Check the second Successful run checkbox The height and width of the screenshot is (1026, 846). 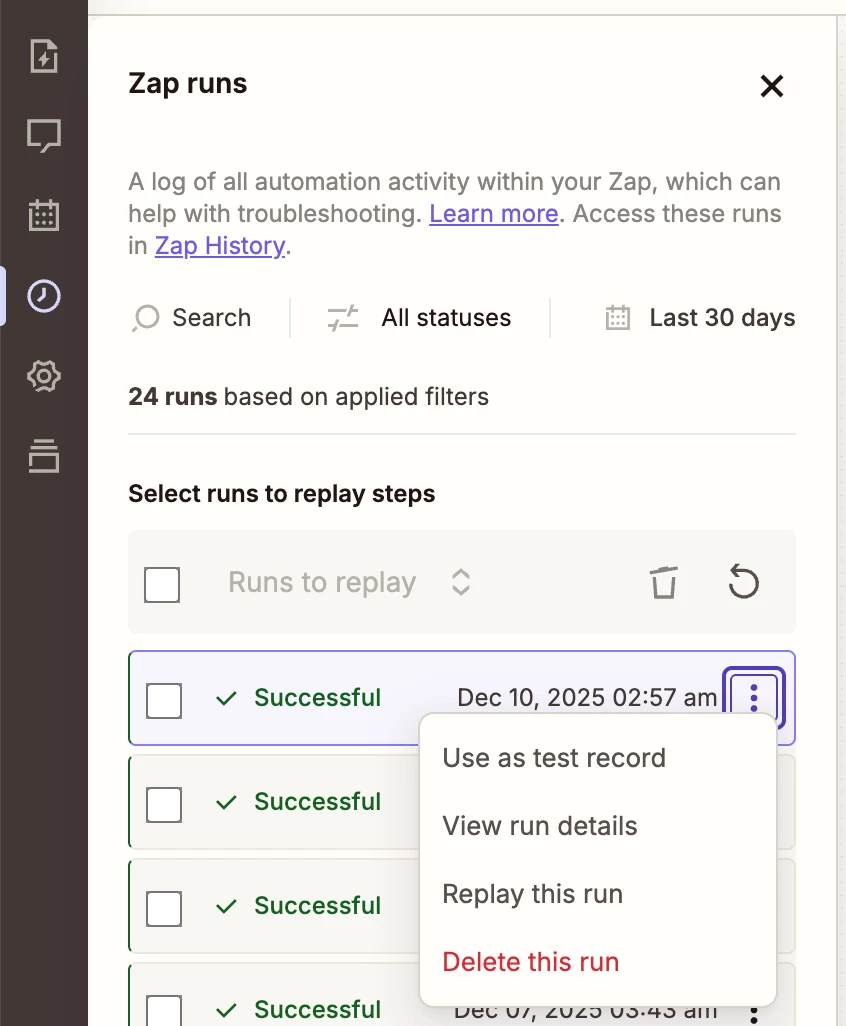(x=164, y=804)
